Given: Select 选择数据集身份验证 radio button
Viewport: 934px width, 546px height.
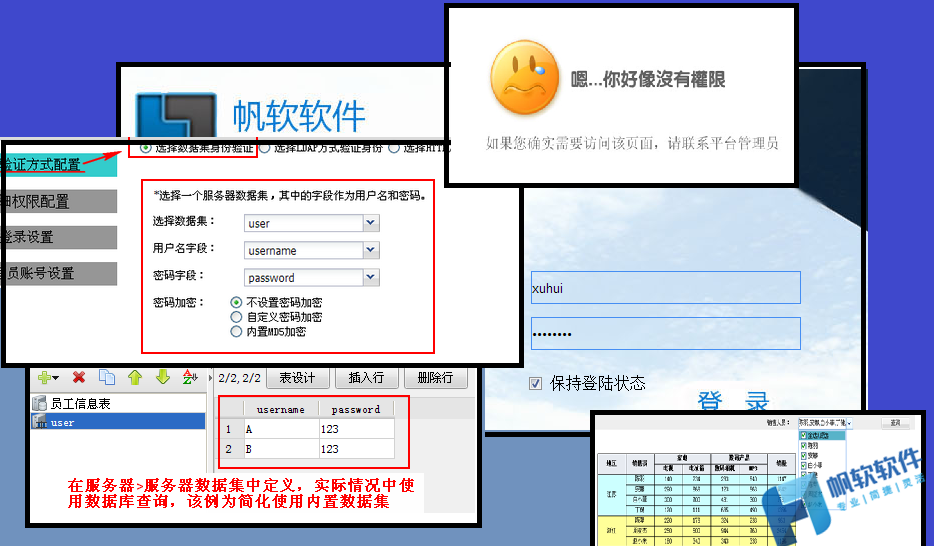Looking at the screenshot, I should [x=145, y=148].
